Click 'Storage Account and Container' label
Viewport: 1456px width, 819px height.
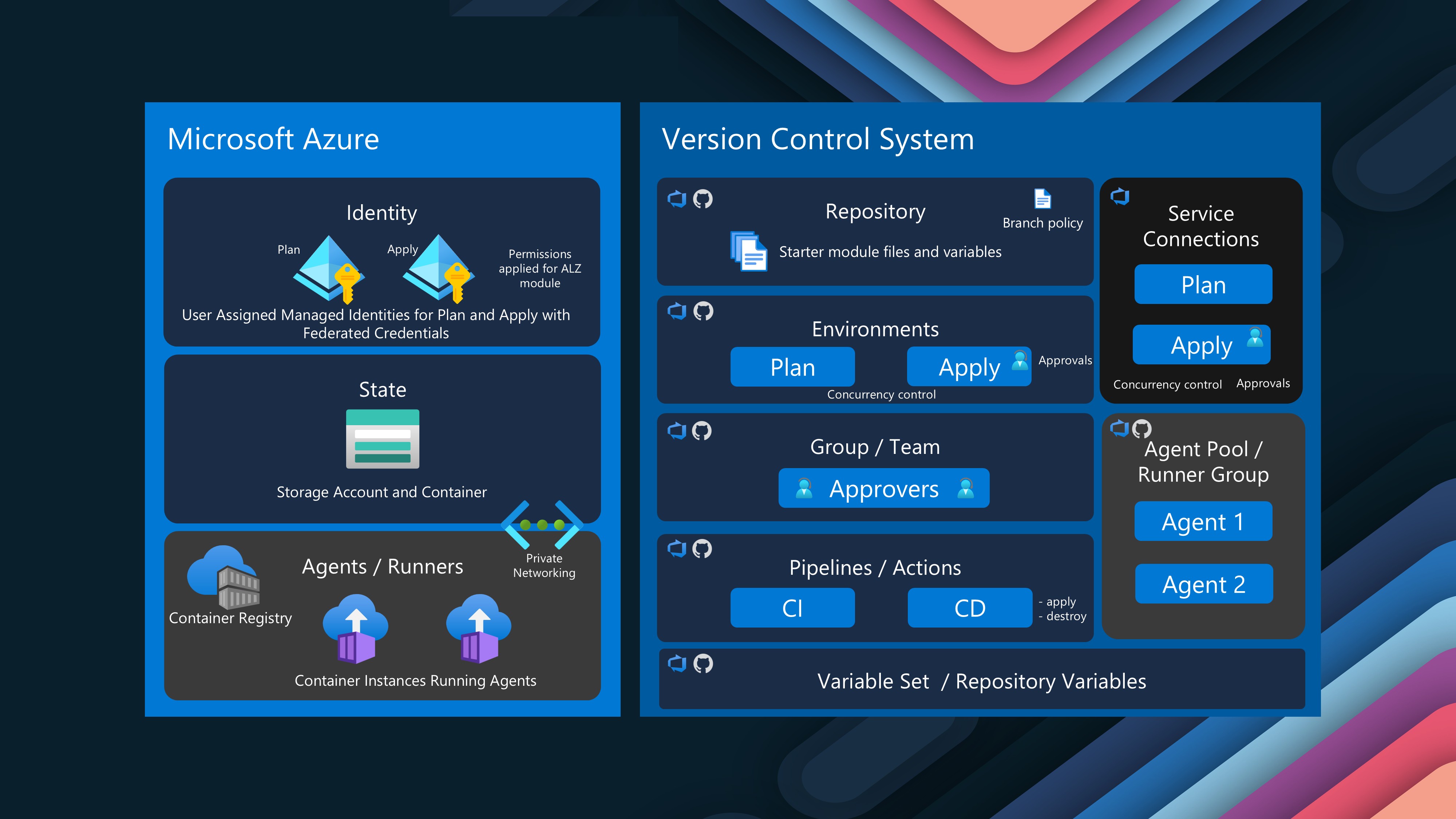(381, 492)
